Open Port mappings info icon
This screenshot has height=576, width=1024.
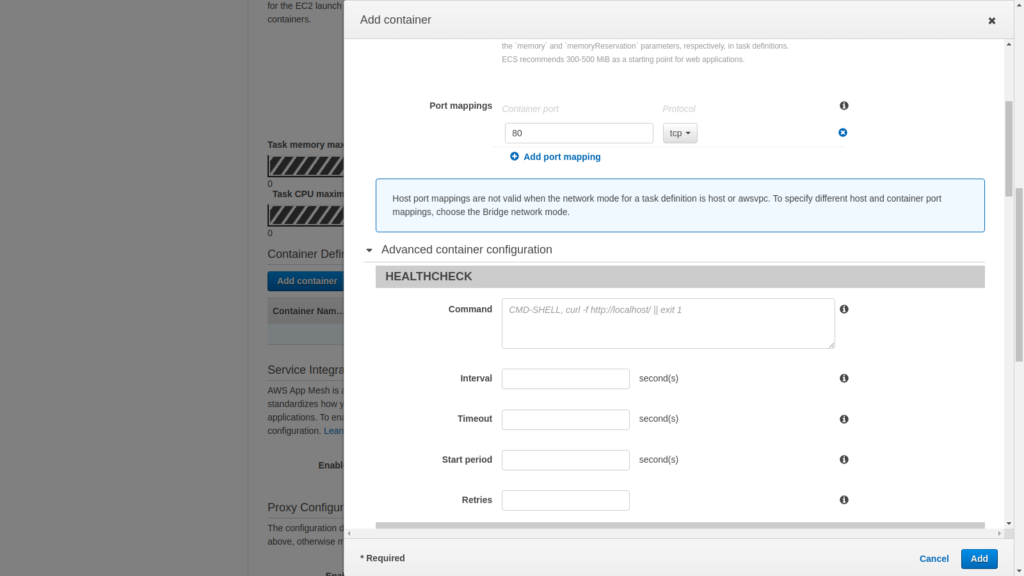844,106
